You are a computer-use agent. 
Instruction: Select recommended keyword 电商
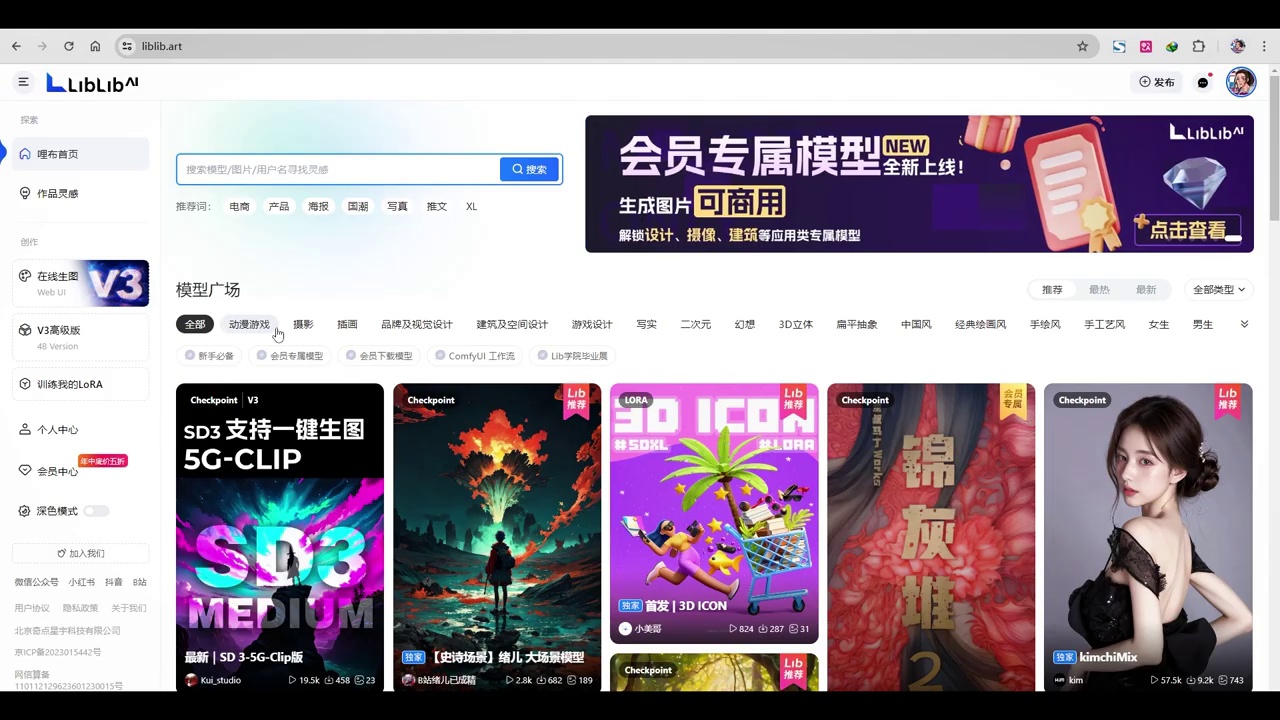tap(239, 206)
